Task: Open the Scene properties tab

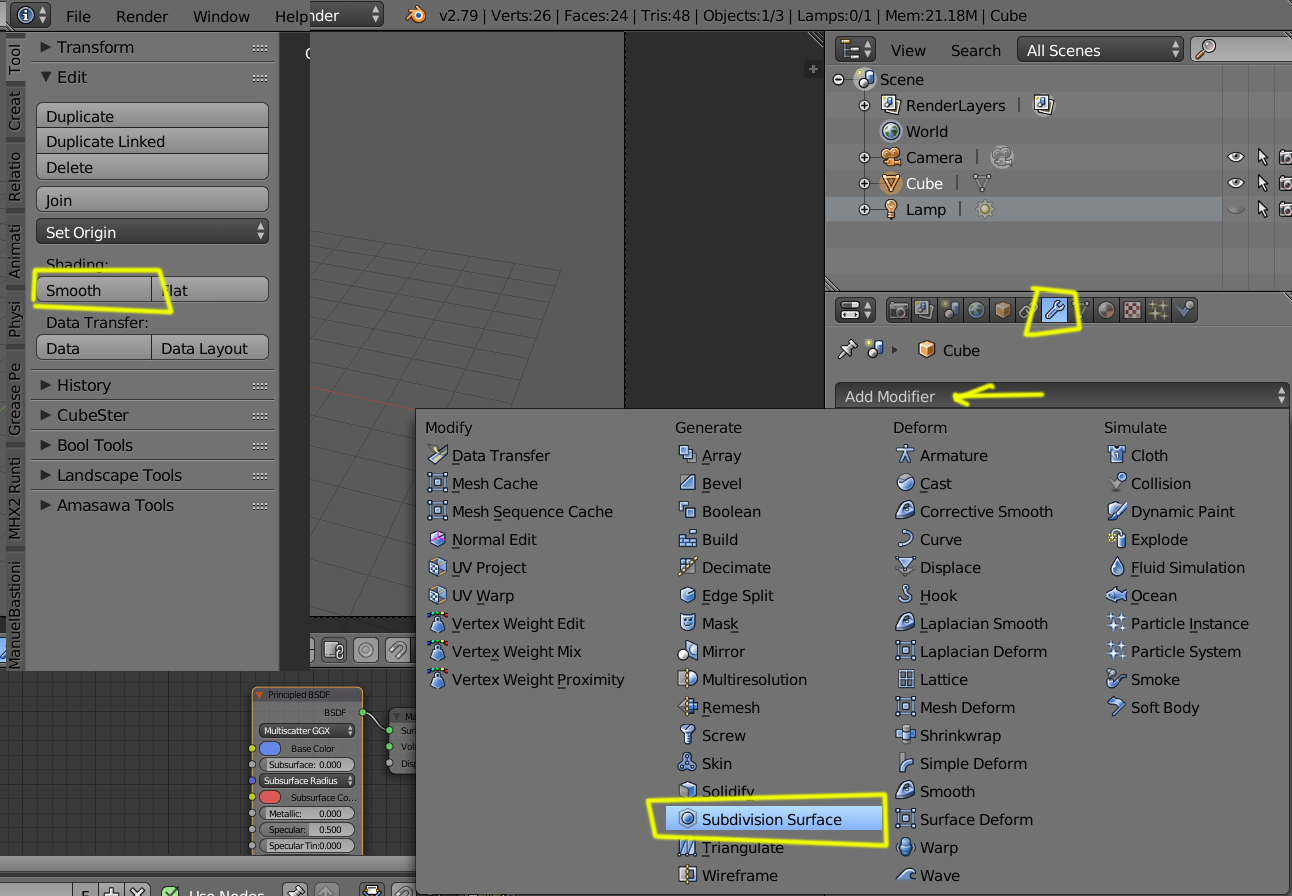Action: 951,310
